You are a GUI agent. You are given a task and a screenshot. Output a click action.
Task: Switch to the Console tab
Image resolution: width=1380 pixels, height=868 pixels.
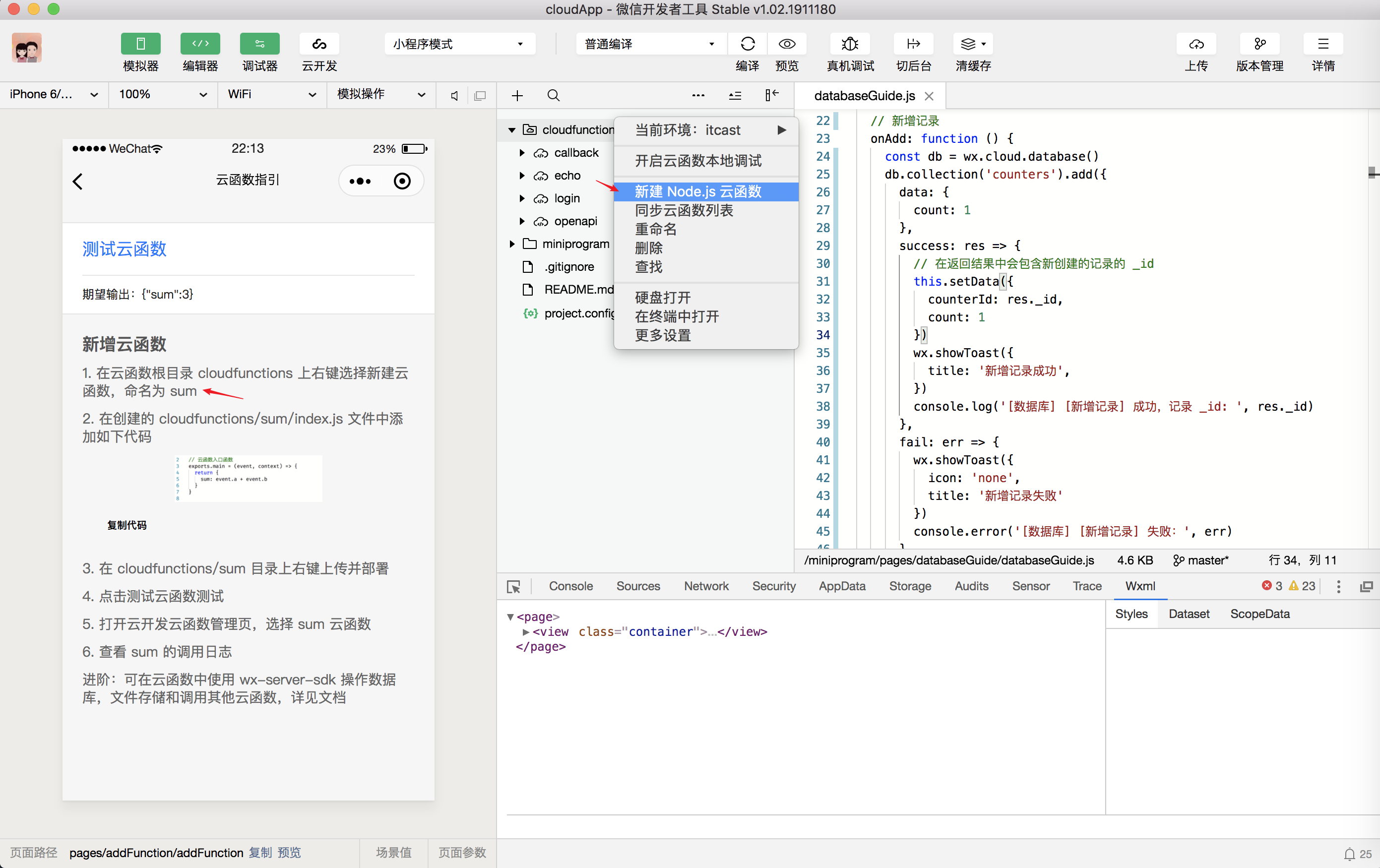click(571, 586)
